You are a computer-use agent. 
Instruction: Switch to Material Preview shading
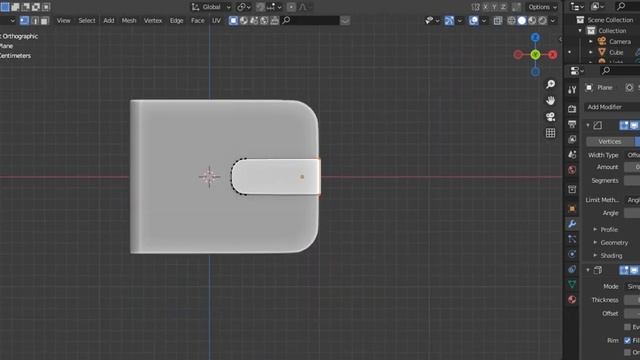pos(532,20)
